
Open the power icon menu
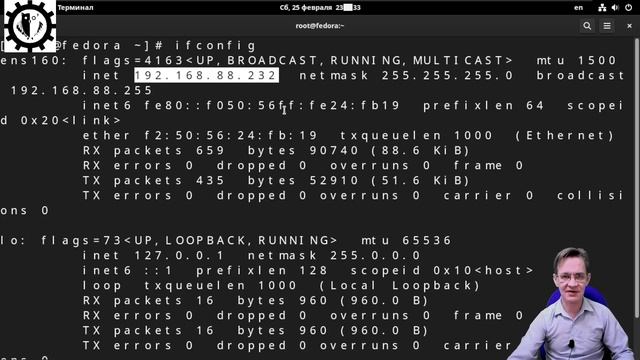click(x=629, y=7)
